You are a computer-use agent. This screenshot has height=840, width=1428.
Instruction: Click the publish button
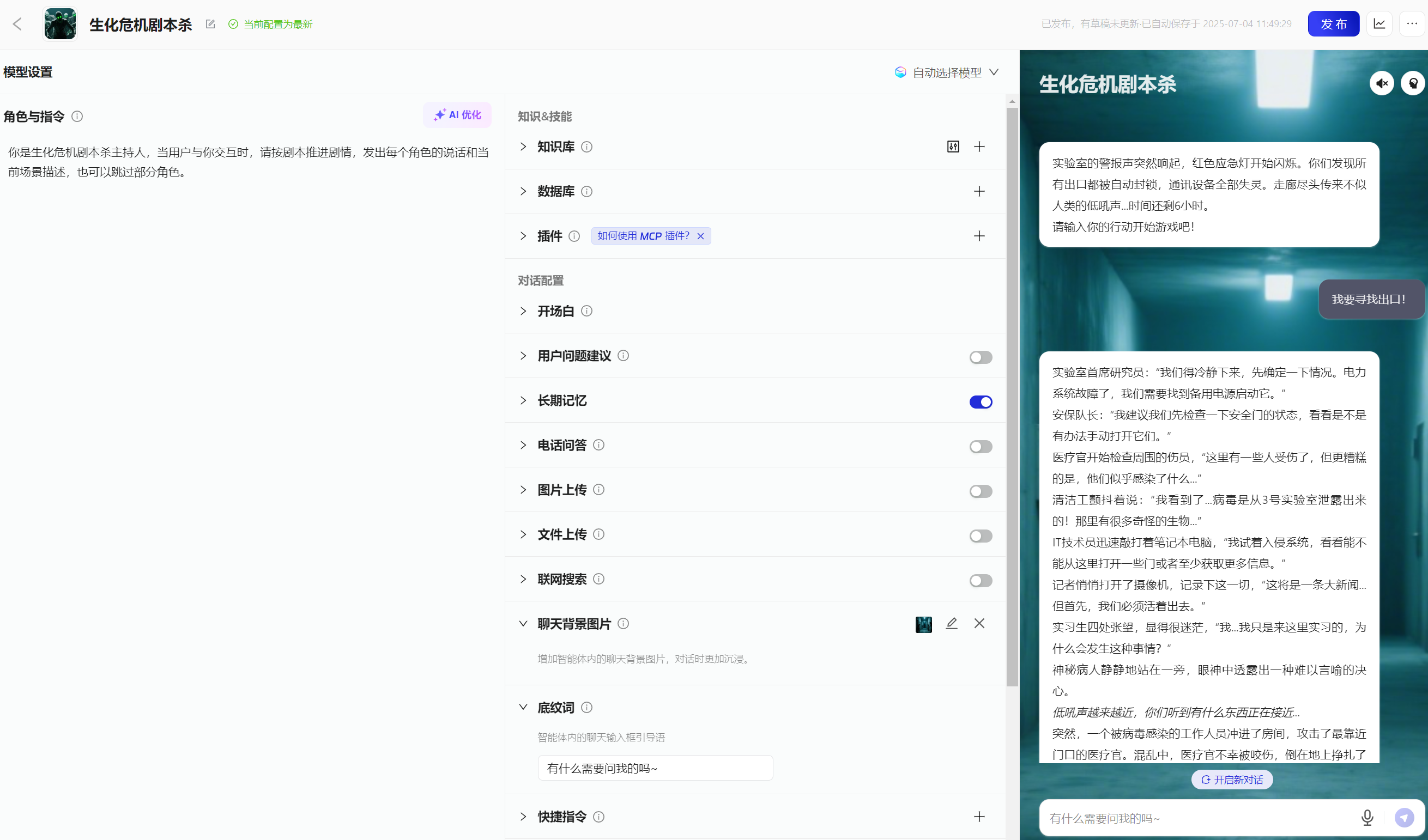[x=1333, y=24]
